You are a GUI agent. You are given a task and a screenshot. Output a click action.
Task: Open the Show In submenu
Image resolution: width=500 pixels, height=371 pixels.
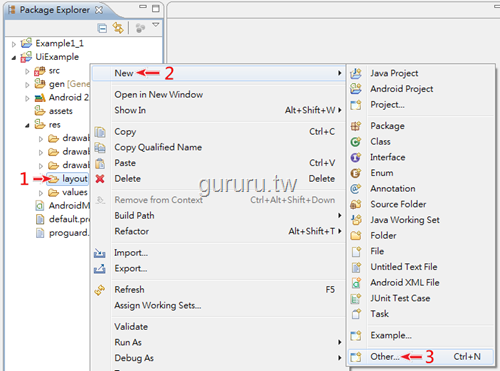tap(219, 110)
